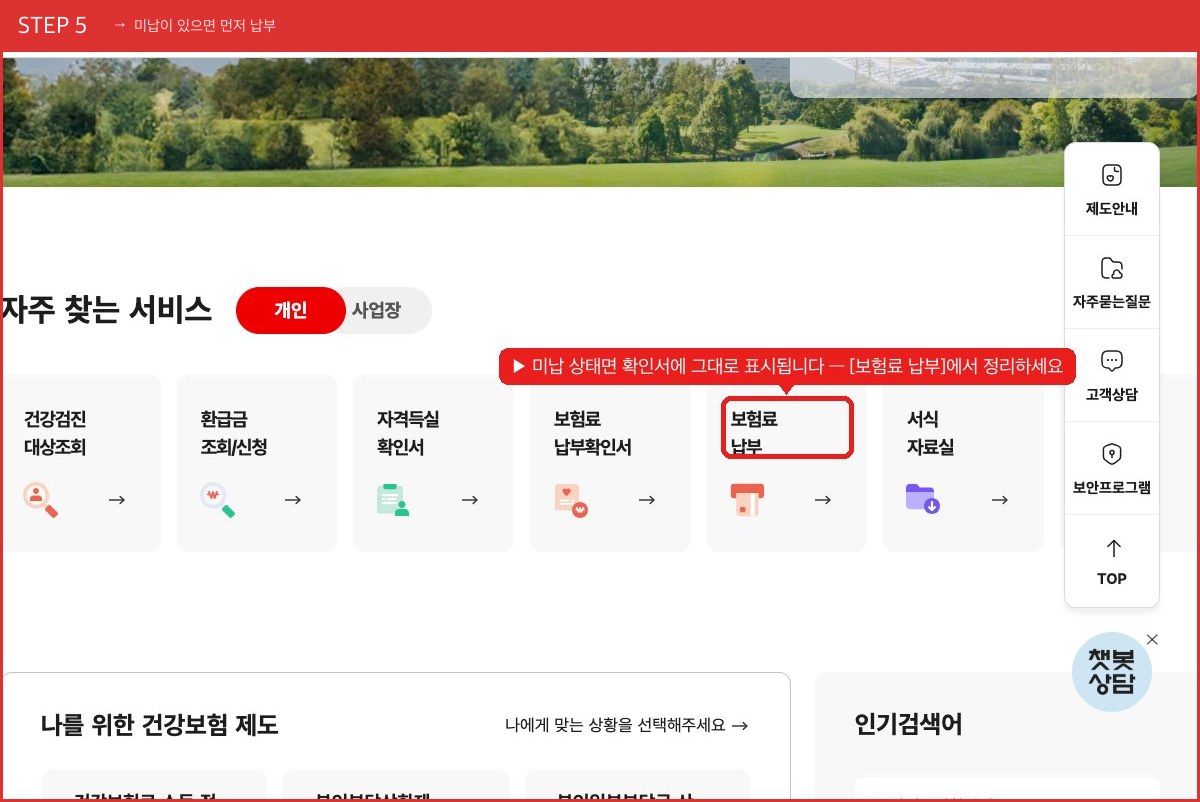1200x802 pixels.
Task: Click arrow on 건강검진 대상조회 card
Action: pos(117,499)
